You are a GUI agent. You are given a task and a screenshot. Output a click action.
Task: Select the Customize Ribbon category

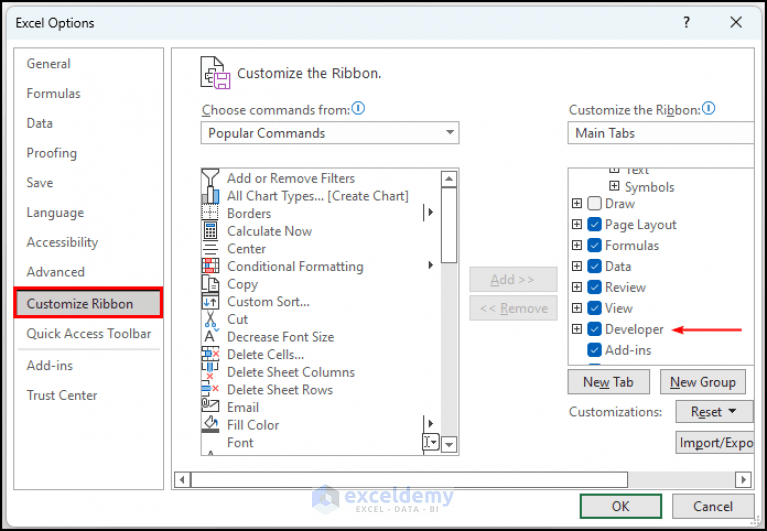pos(88,303)
